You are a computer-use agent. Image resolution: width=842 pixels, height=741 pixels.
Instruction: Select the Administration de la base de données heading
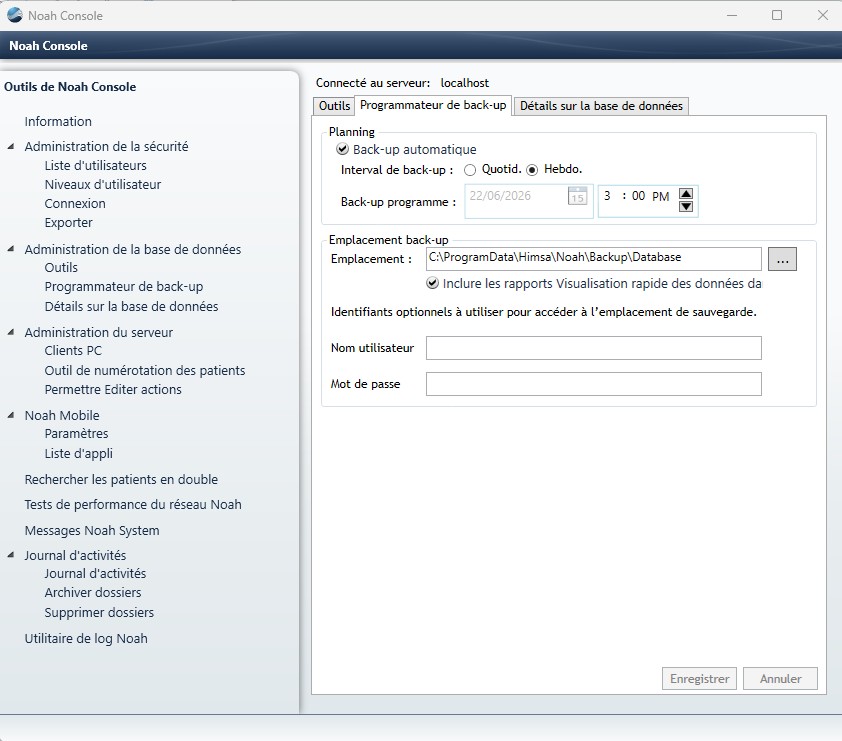pos(133,250)
